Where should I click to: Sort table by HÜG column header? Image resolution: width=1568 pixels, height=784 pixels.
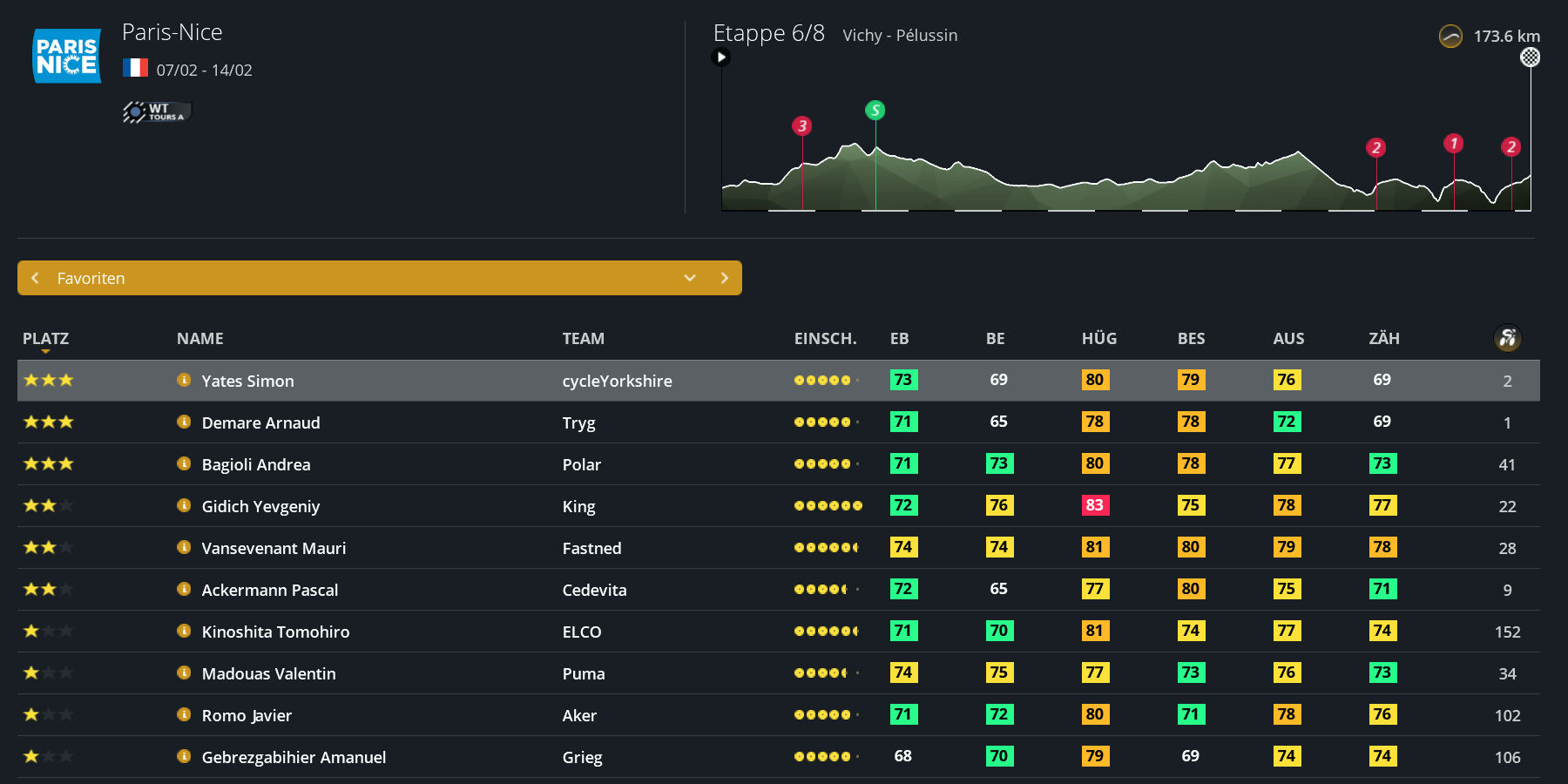tap(1098, 339)
